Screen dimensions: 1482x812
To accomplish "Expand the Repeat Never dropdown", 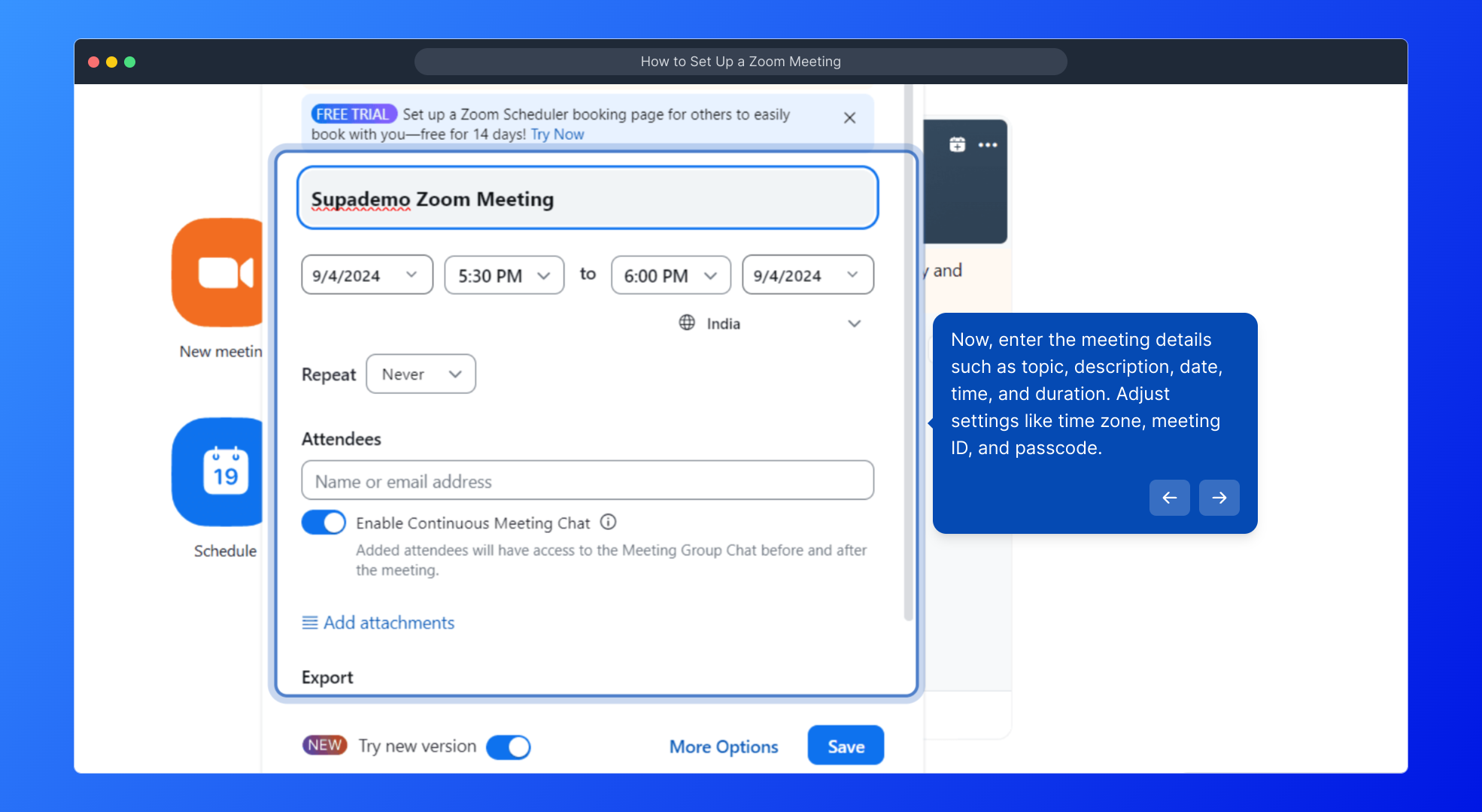I will pos(421,374).
